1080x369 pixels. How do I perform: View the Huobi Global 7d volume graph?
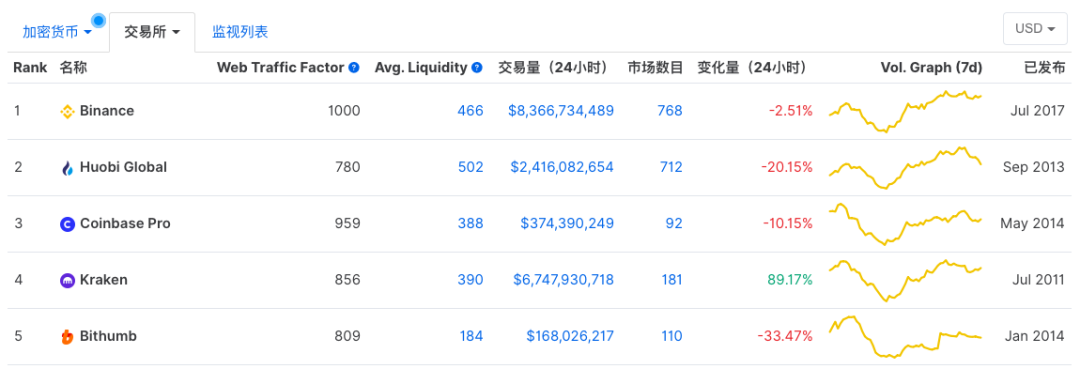click(x=905, y=167)
